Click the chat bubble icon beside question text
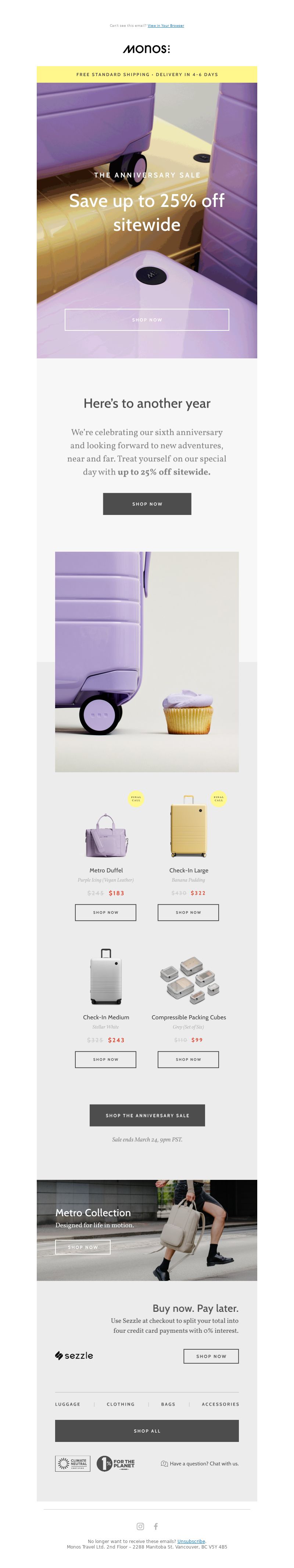 coord(164,1463)
